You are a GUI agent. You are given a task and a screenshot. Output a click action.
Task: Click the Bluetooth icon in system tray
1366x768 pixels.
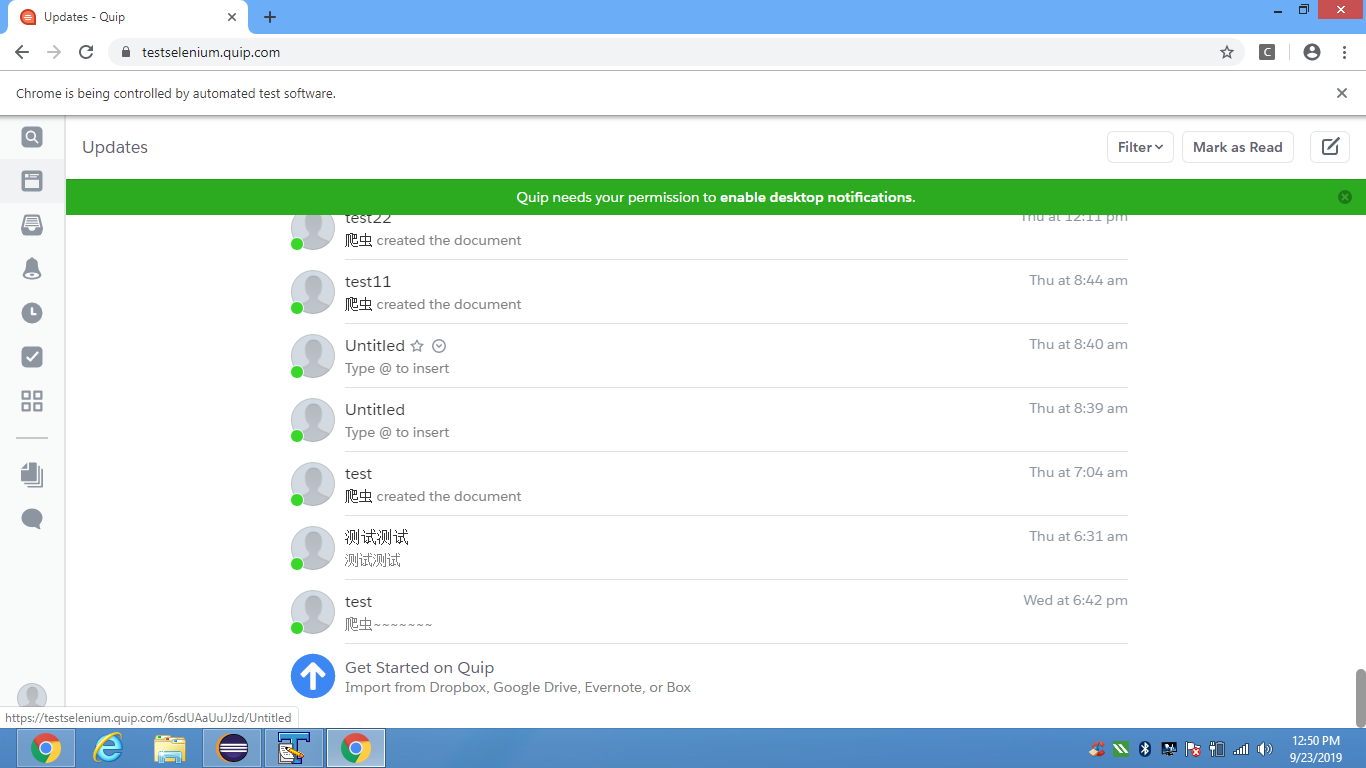tap(1145, 749)
